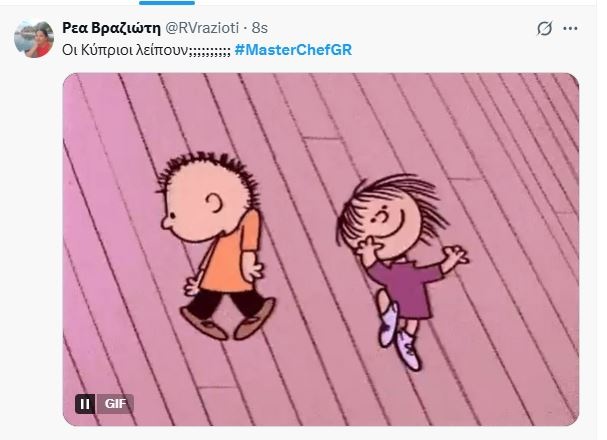
Task: Visit the Ρεα Βραζιώτη display name link
Action: coord(111,28)
